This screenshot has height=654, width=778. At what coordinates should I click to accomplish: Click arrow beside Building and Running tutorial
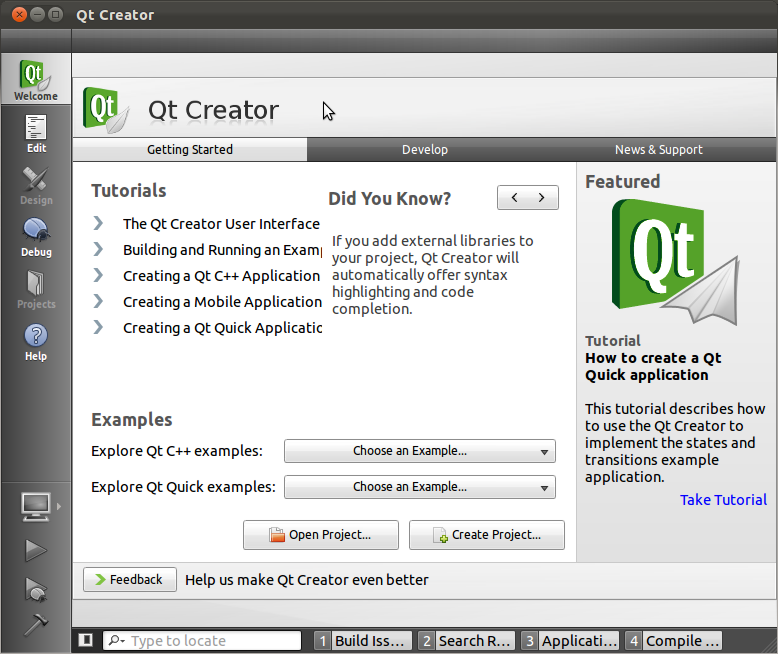tap(98, 249)
